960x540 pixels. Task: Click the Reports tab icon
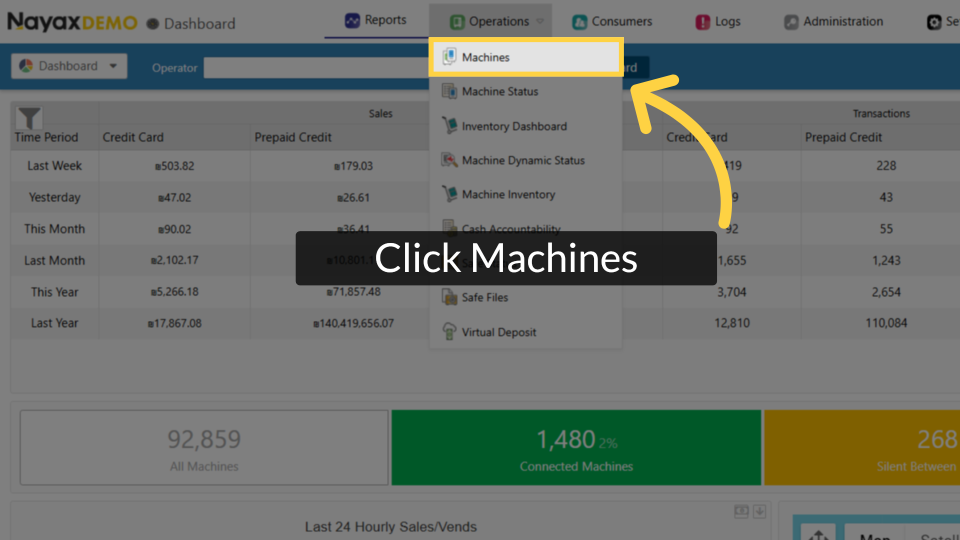[352, 21]
